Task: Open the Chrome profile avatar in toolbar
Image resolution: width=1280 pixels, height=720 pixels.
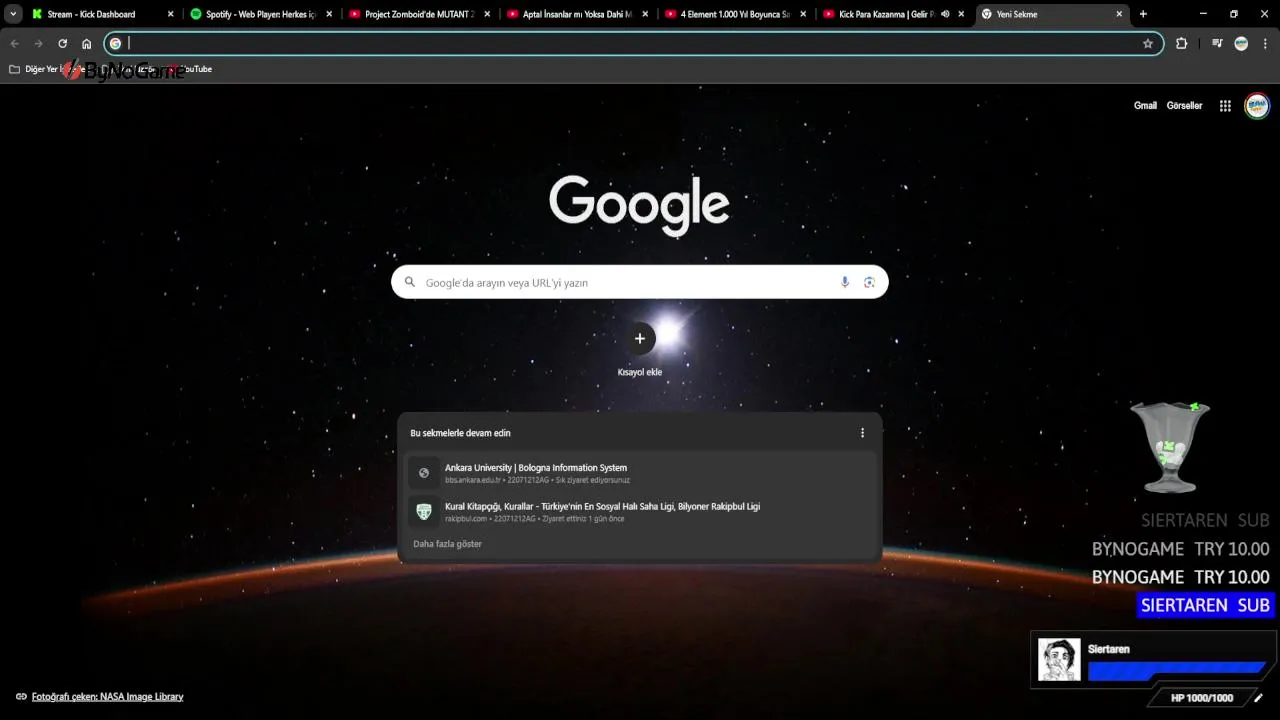Action: point(1241,44)
